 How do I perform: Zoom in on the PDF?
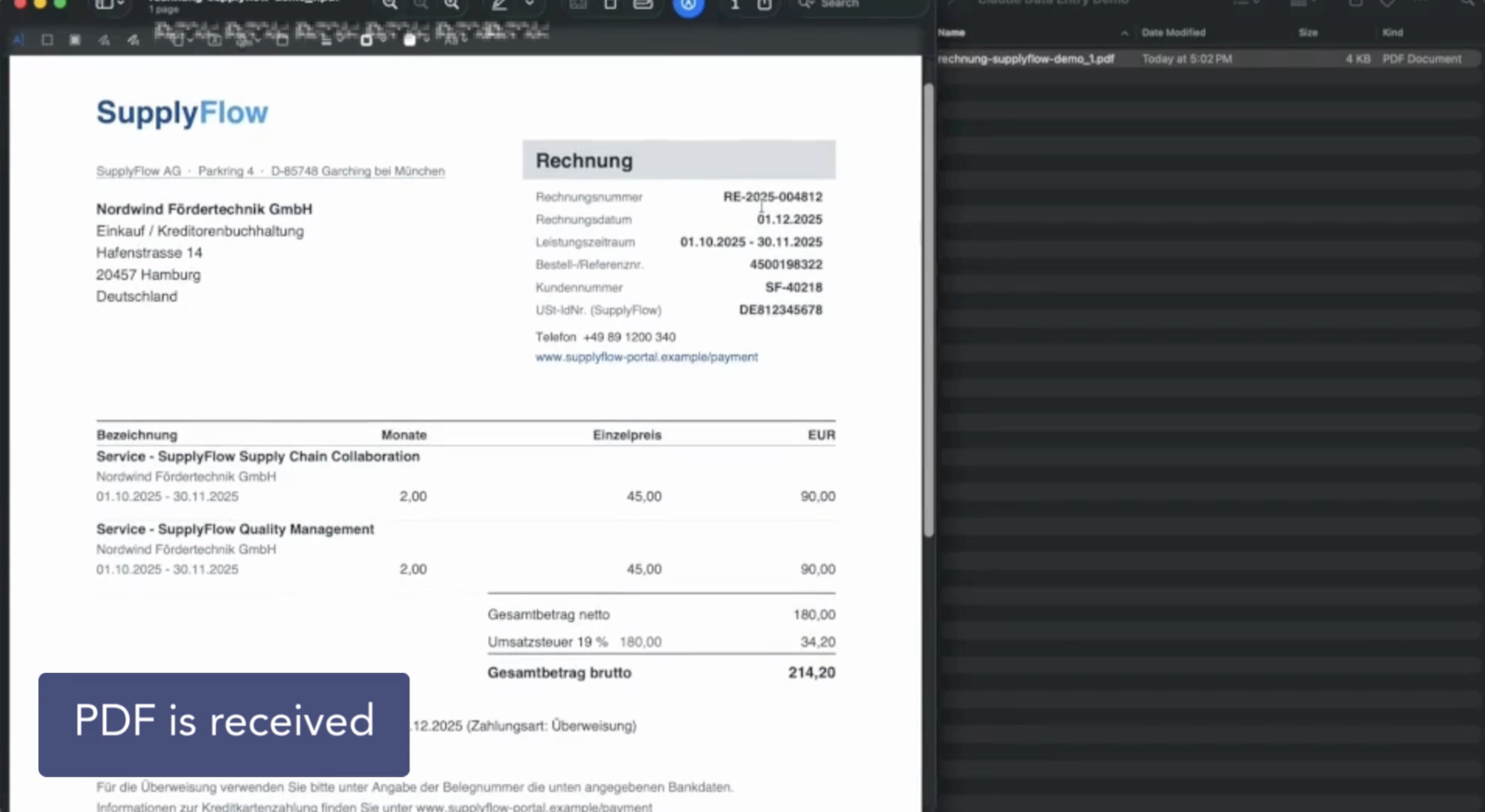point(452,5)
